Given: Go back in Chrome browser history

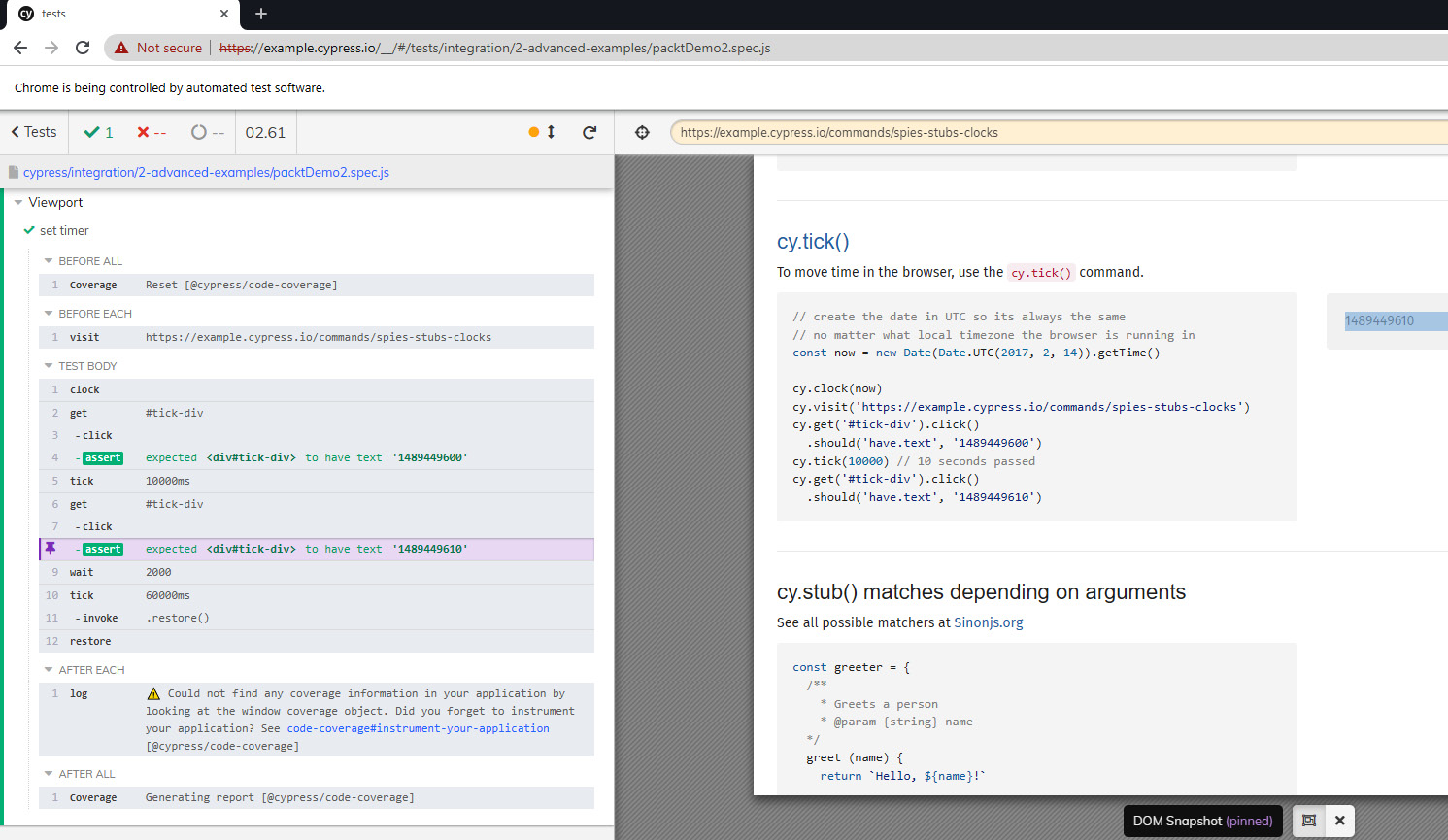Looking at the screenshot, I should coord(20,48).
